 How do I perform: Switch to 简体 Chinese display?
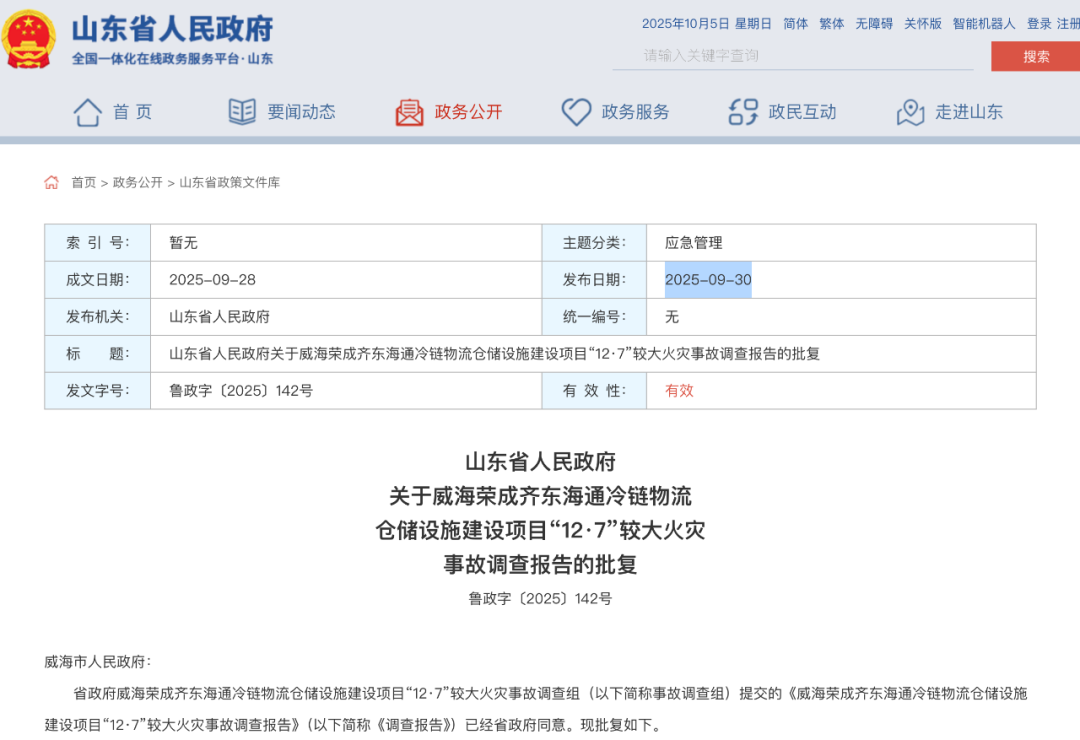point(796,24)
